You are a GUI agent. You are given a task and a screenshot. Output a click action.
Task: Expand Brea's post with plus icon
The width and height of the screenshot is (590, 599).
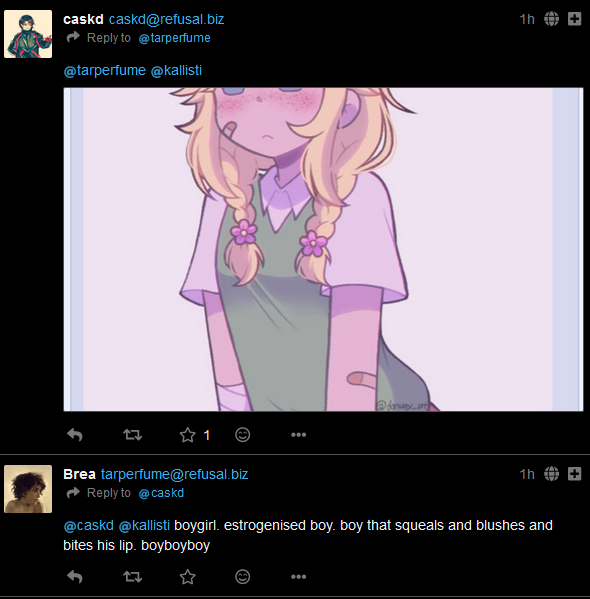pos(574,474)
